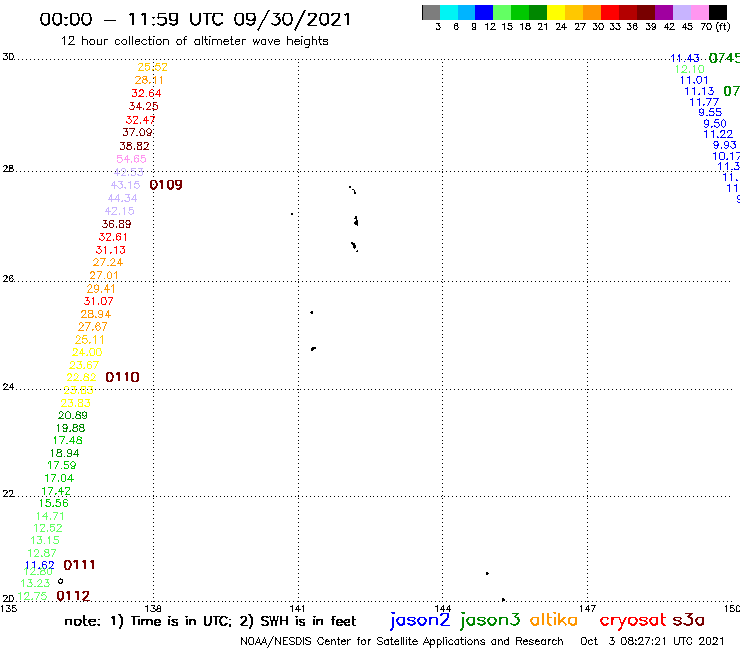The width and height of the screenshot is (740, 650).
Task: Click the wave height value 25.11
Action: click(x=90, y=340)
